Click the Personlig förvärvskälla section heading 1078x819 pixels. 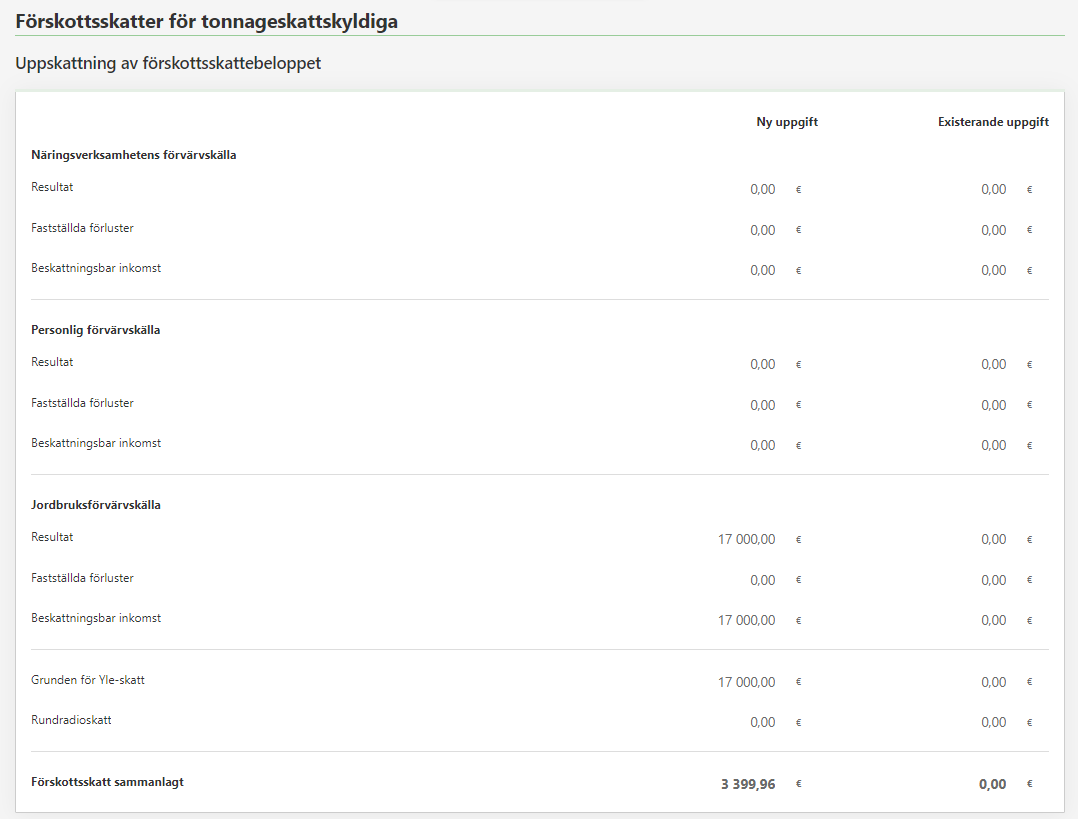click(95, 330)
